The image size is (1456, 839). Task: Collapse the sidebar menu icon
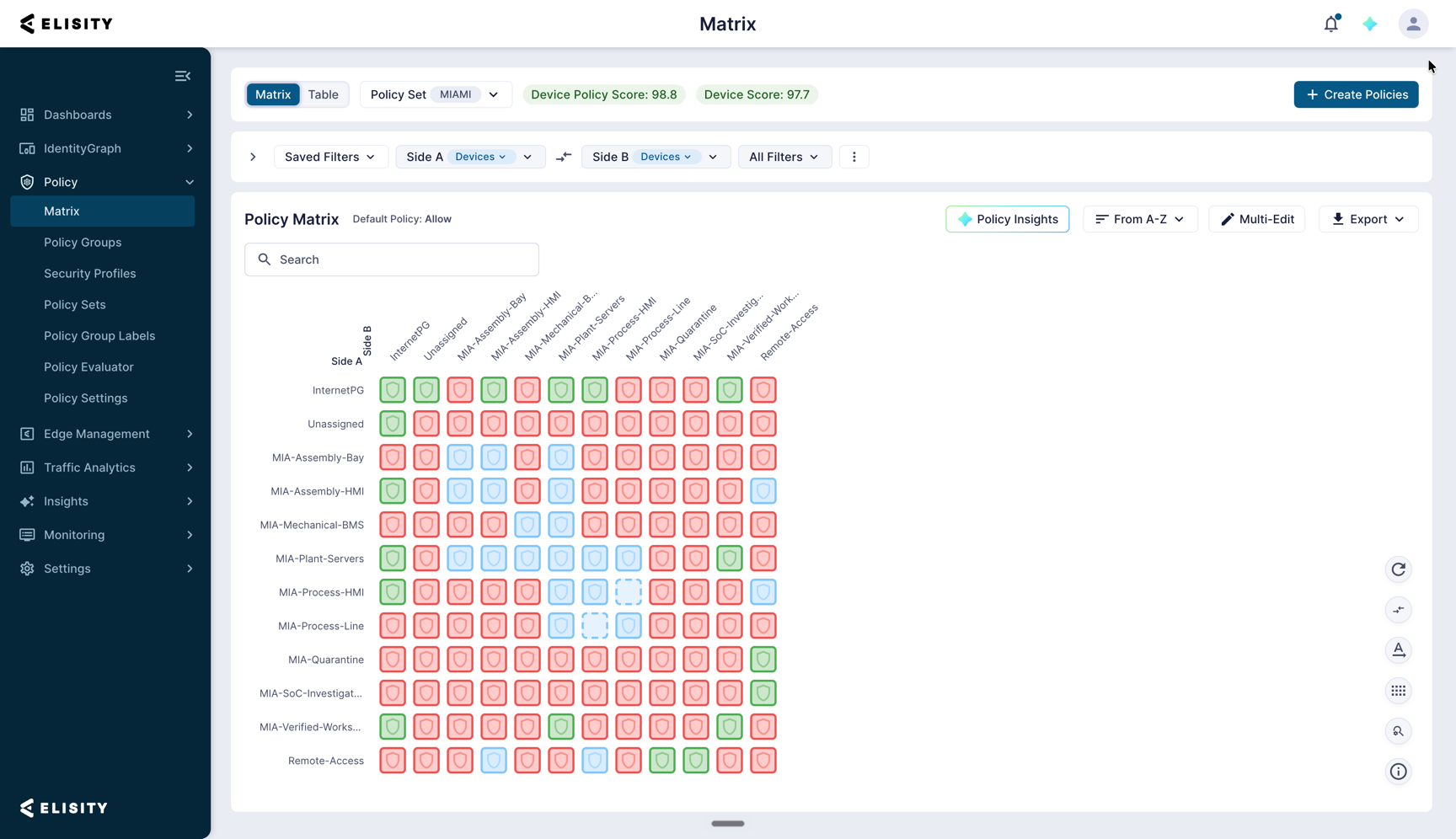183,76
